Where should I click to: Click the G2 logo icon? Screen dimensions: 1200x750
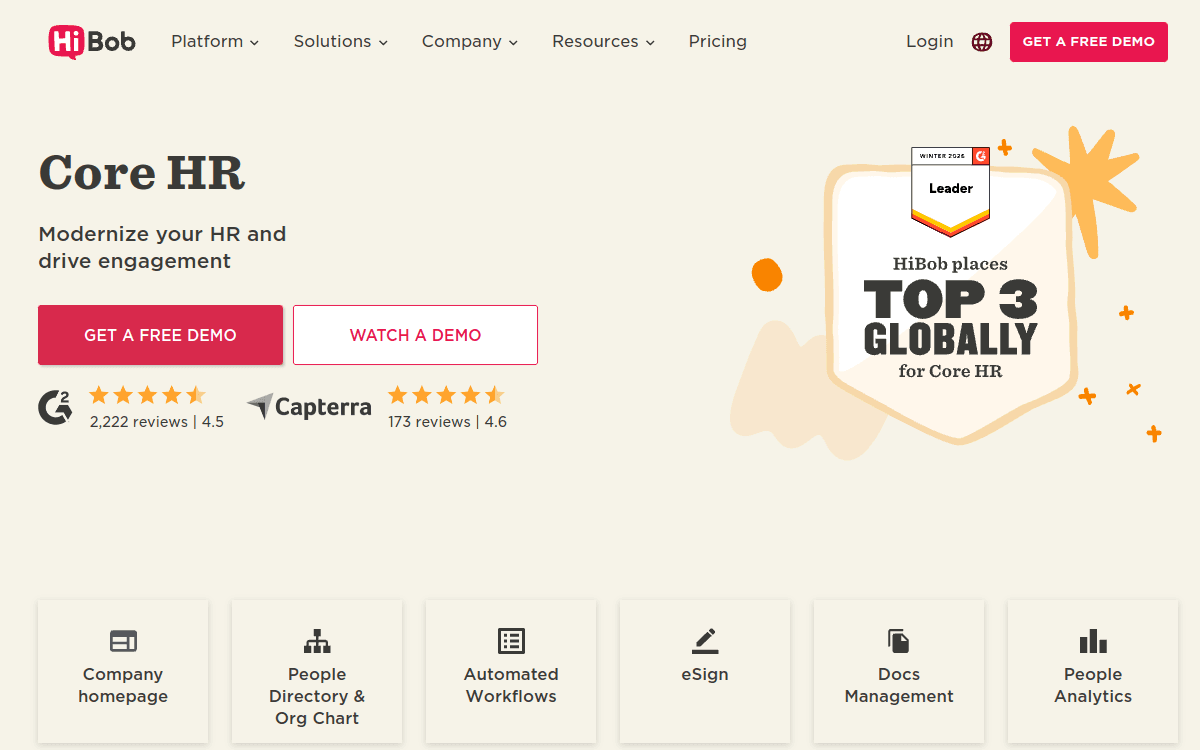click(55, 407)
